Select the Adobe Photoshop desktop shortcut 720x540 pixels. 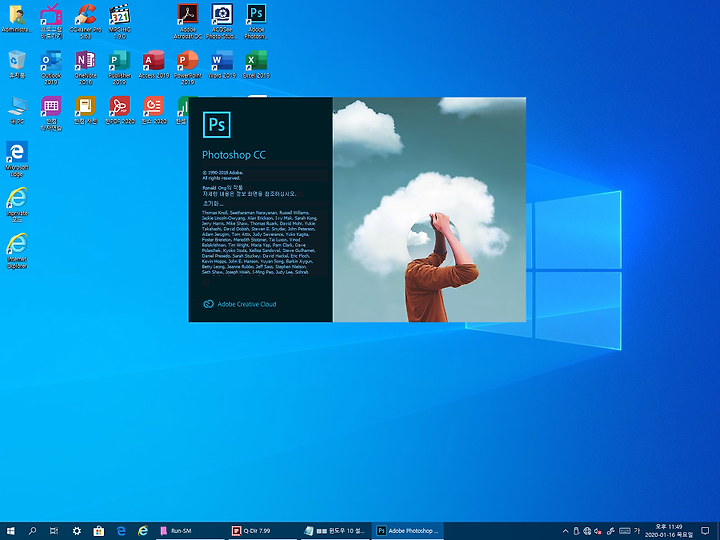point(256,21)
